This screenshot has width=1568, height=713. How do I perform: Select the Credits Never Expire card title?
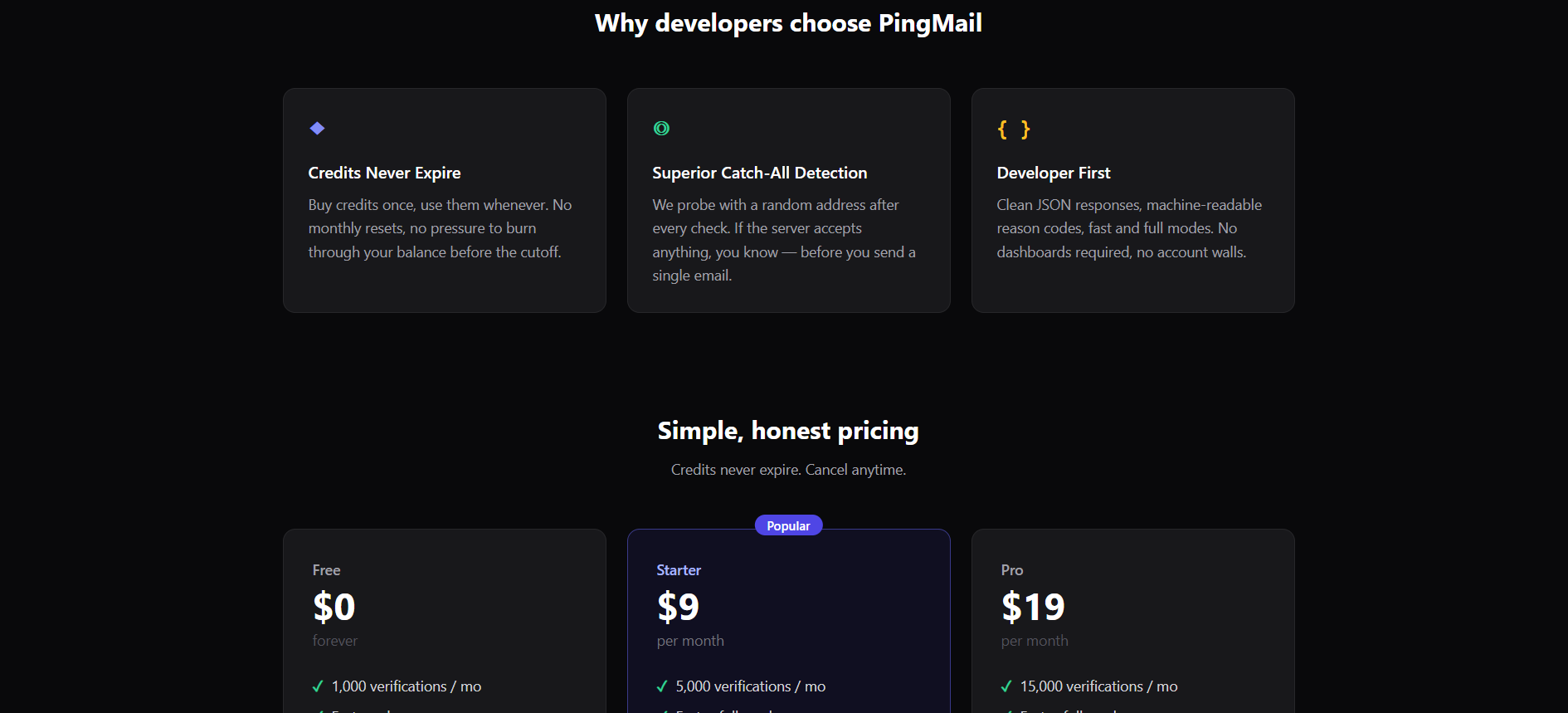pyautogui.click(x=384, y=173)
